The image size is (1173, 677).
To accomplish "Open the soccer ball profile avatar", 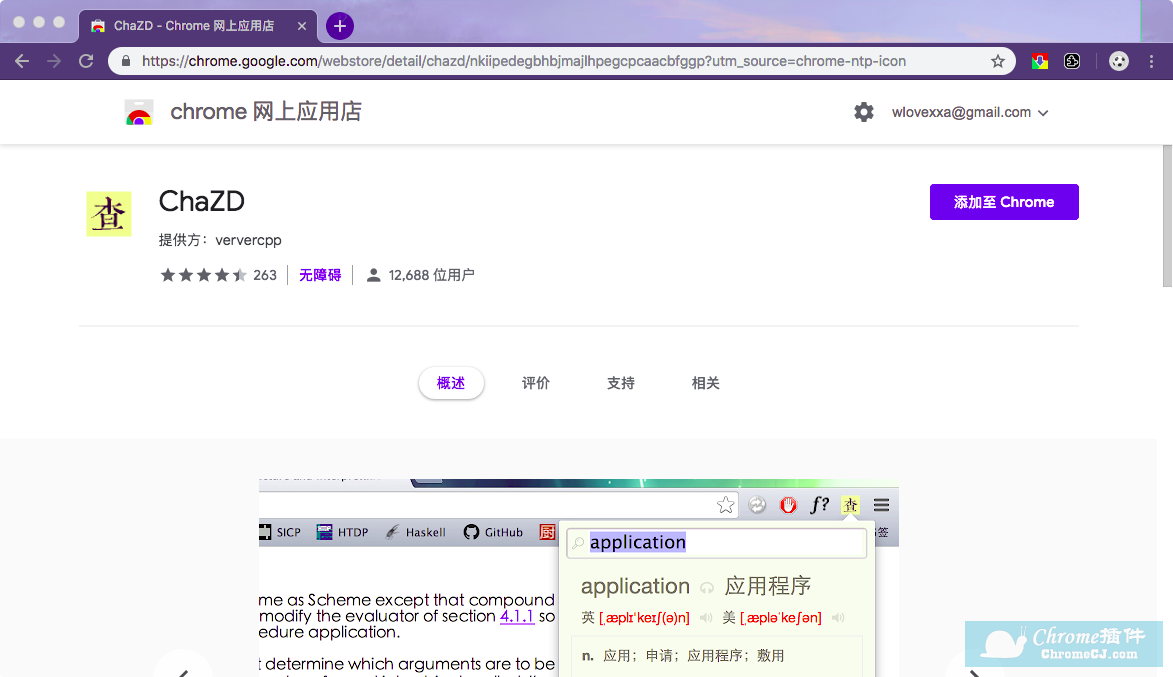I will tap(1118, 61).
